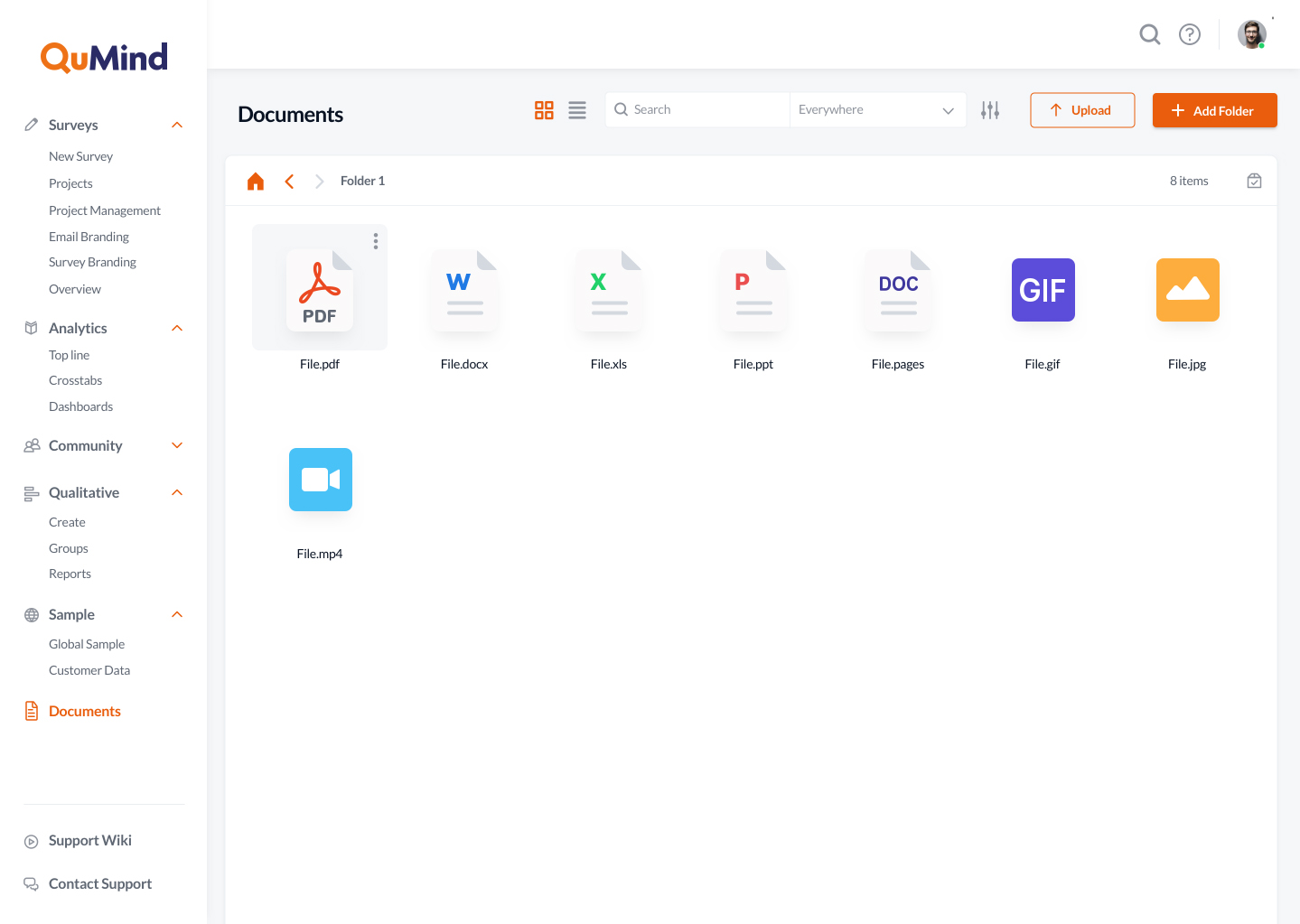Viewport: 1300px width, 924px height.
Task: Open Crosstabs under Analytics
Action: (x=76, y=380)
